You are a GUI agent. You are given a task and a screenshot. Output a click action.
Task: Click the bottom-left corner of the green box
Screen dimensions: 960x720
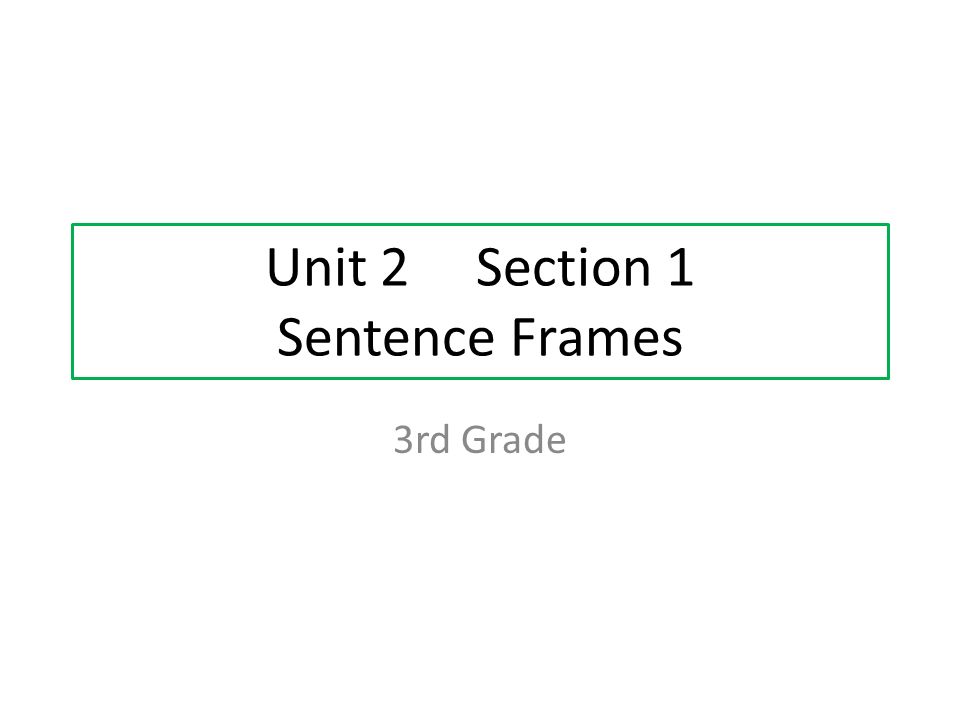(x=73, y=378)
